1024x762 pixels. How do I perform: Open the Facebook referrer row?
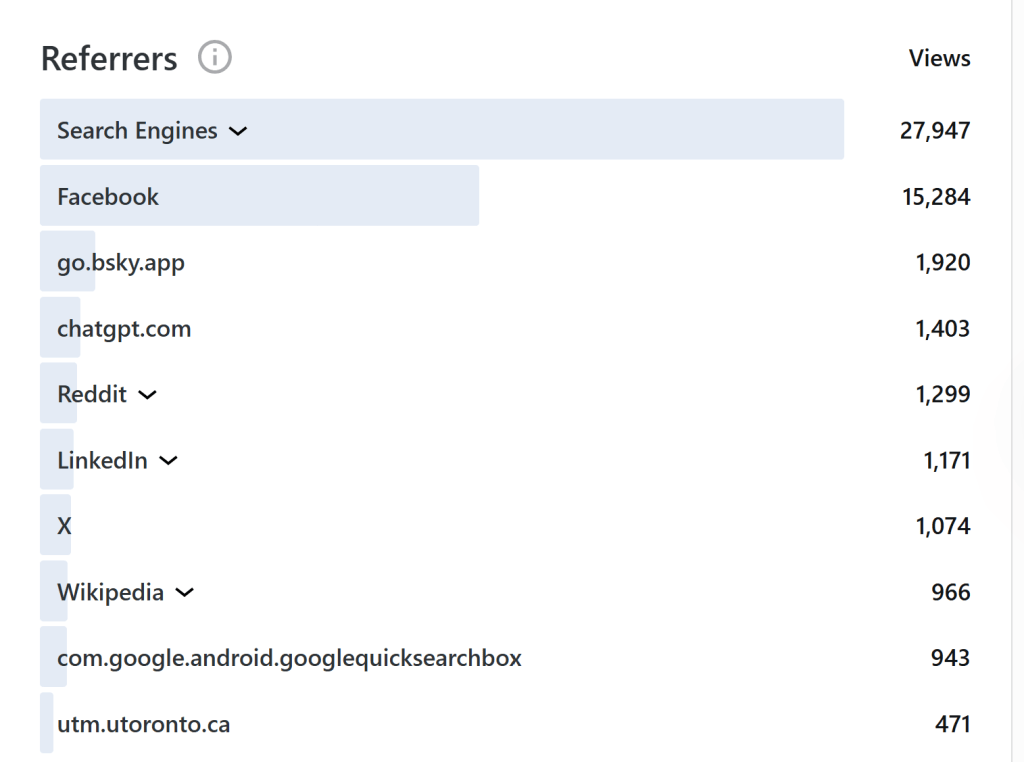coord(108,197)
